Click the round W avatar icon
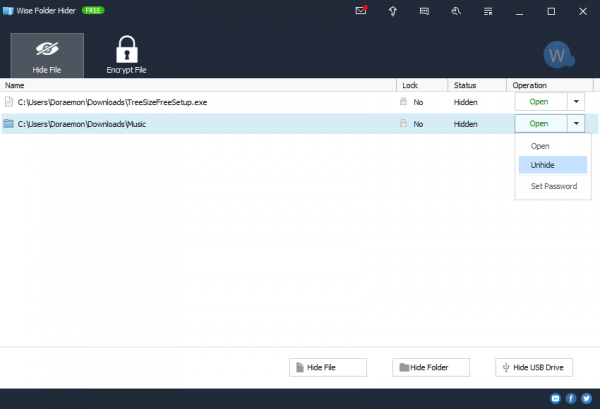This screenshot has height=409, width=600. tap(558, 55)
